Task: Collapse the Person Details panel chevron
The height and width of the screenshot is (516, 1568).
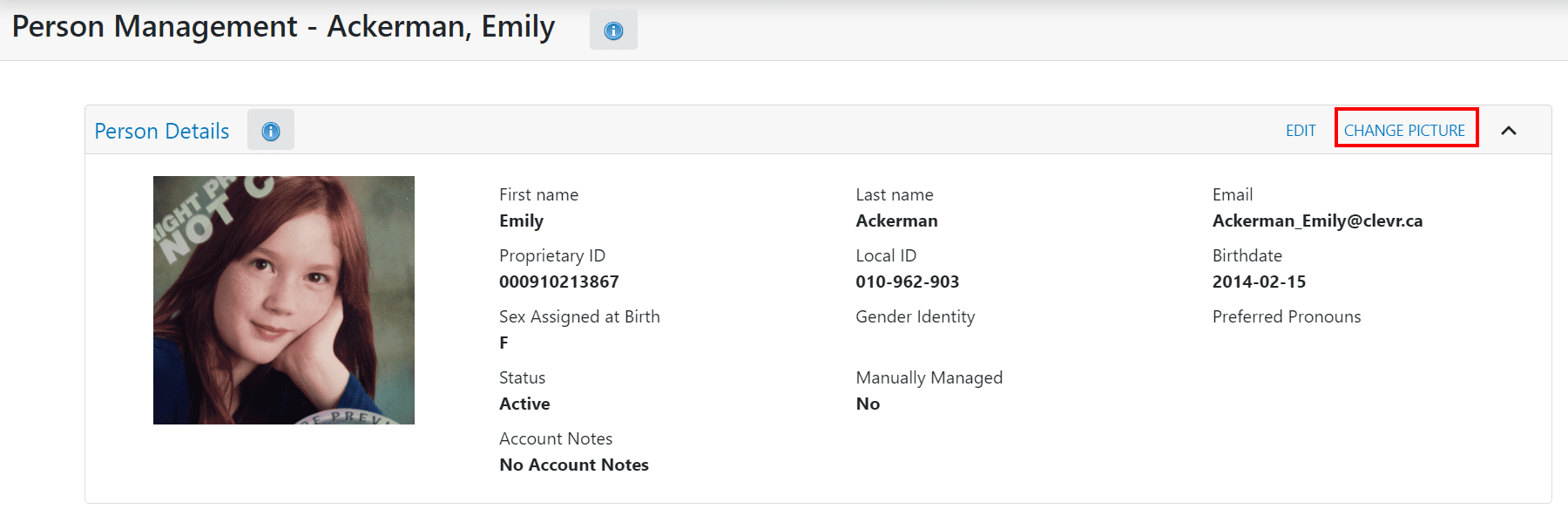Action: [1509, 131]
